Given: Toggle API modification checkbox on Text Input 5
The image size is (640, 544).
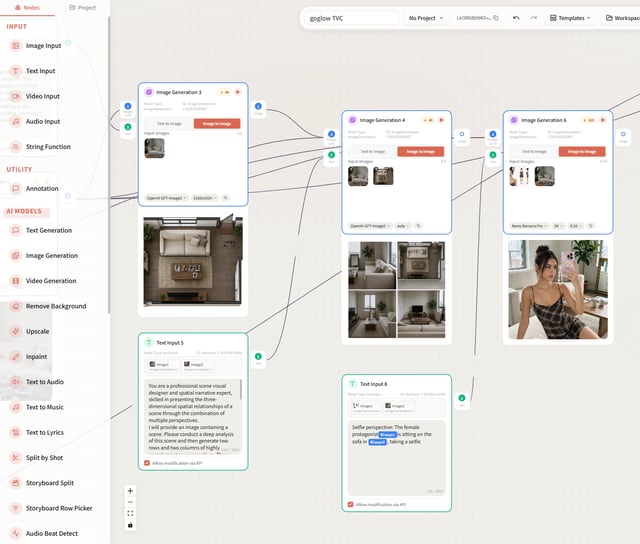Looking at the screenshot, I should click(147, 463).
